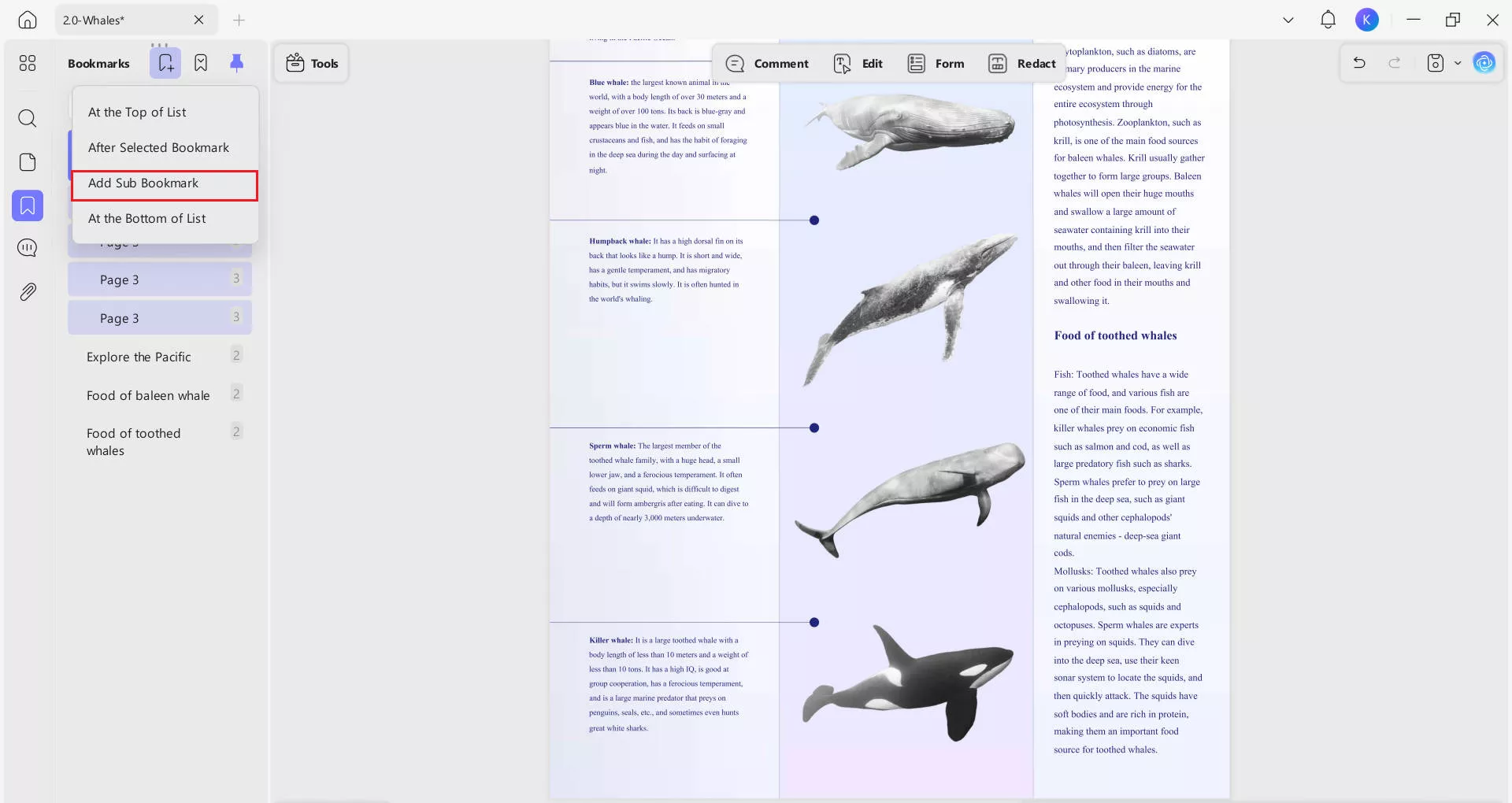Open the AI assistant icon
This screenshot has width=1512, height=803.
pyautogui.click(x=1484, y=63)
